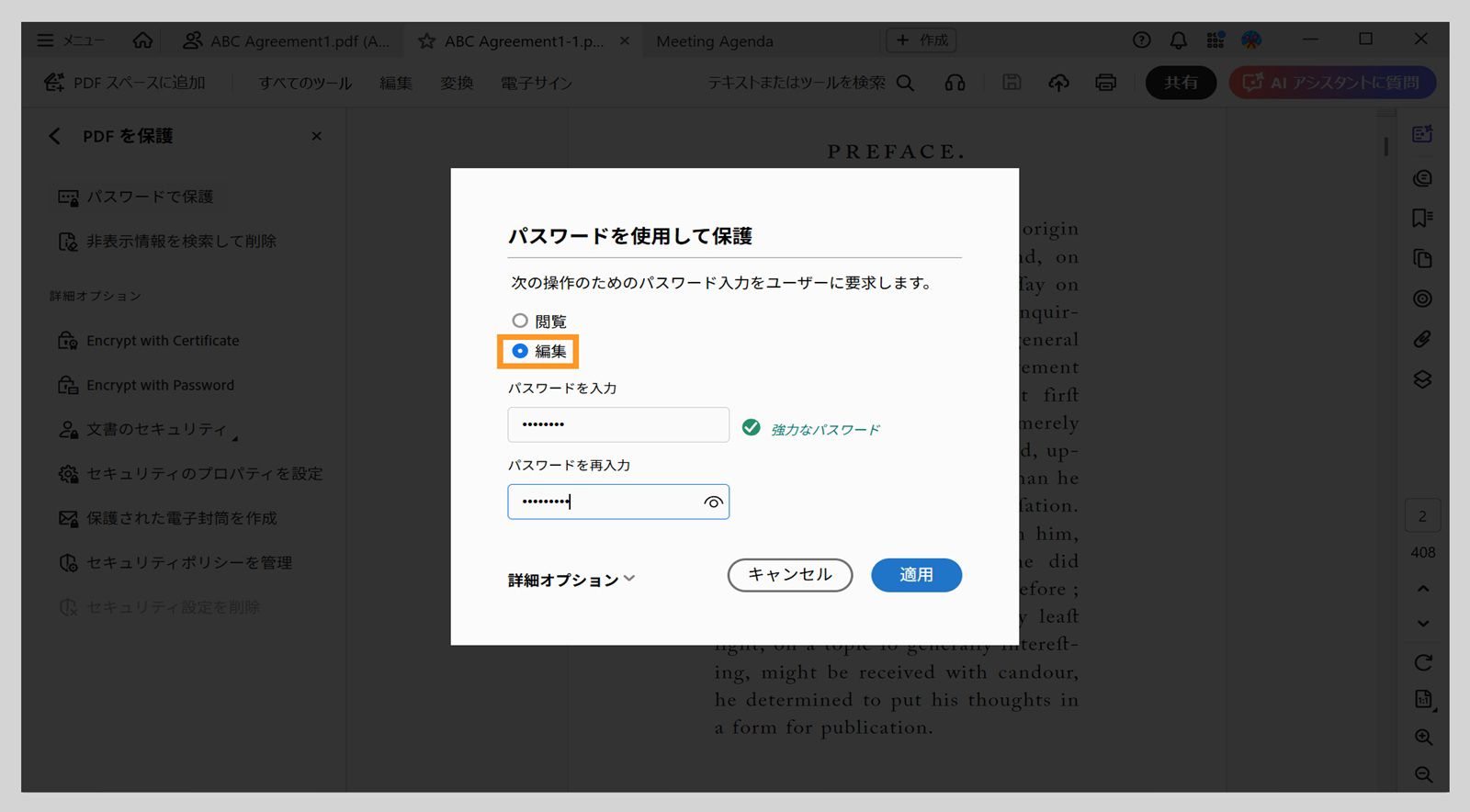Viewport: 1470px width, 812px height.
Task: Select 保護された電子封筒を作成
Action: [x=167, y=518]
